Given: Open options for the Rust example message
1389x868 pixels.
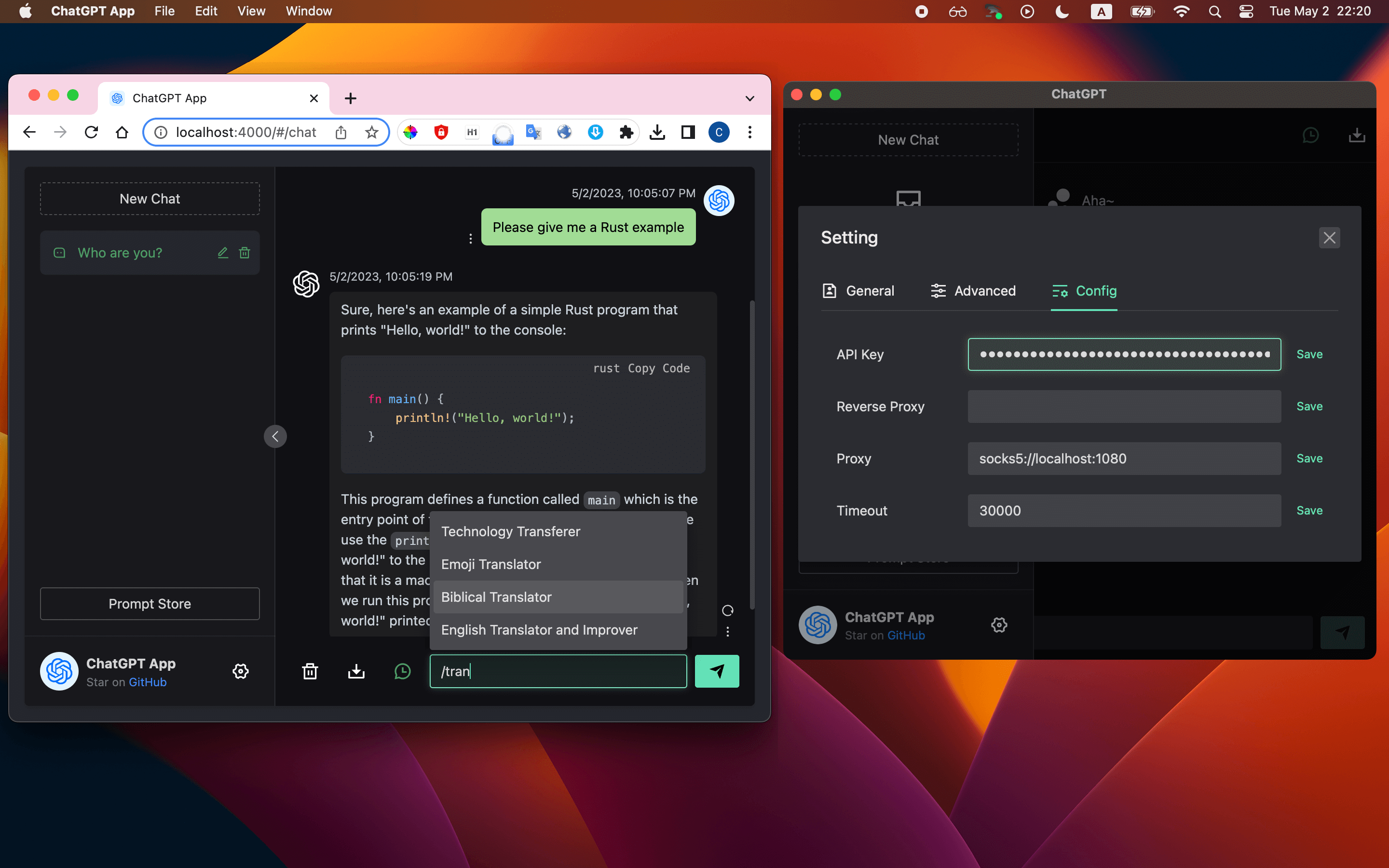Looking at the screenshot, I should 471,238.
